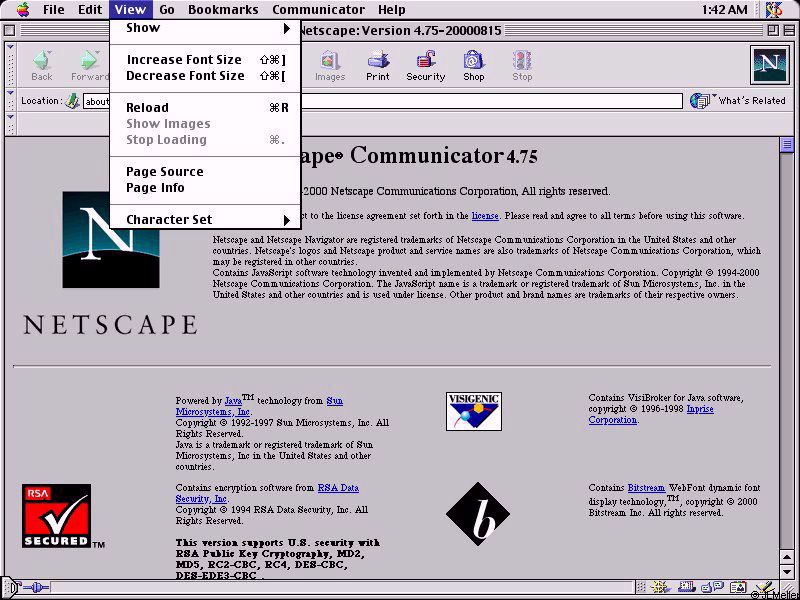Open the Sun Microsystems, Inc link
800x600 pixels.
[x=259, y=406]
